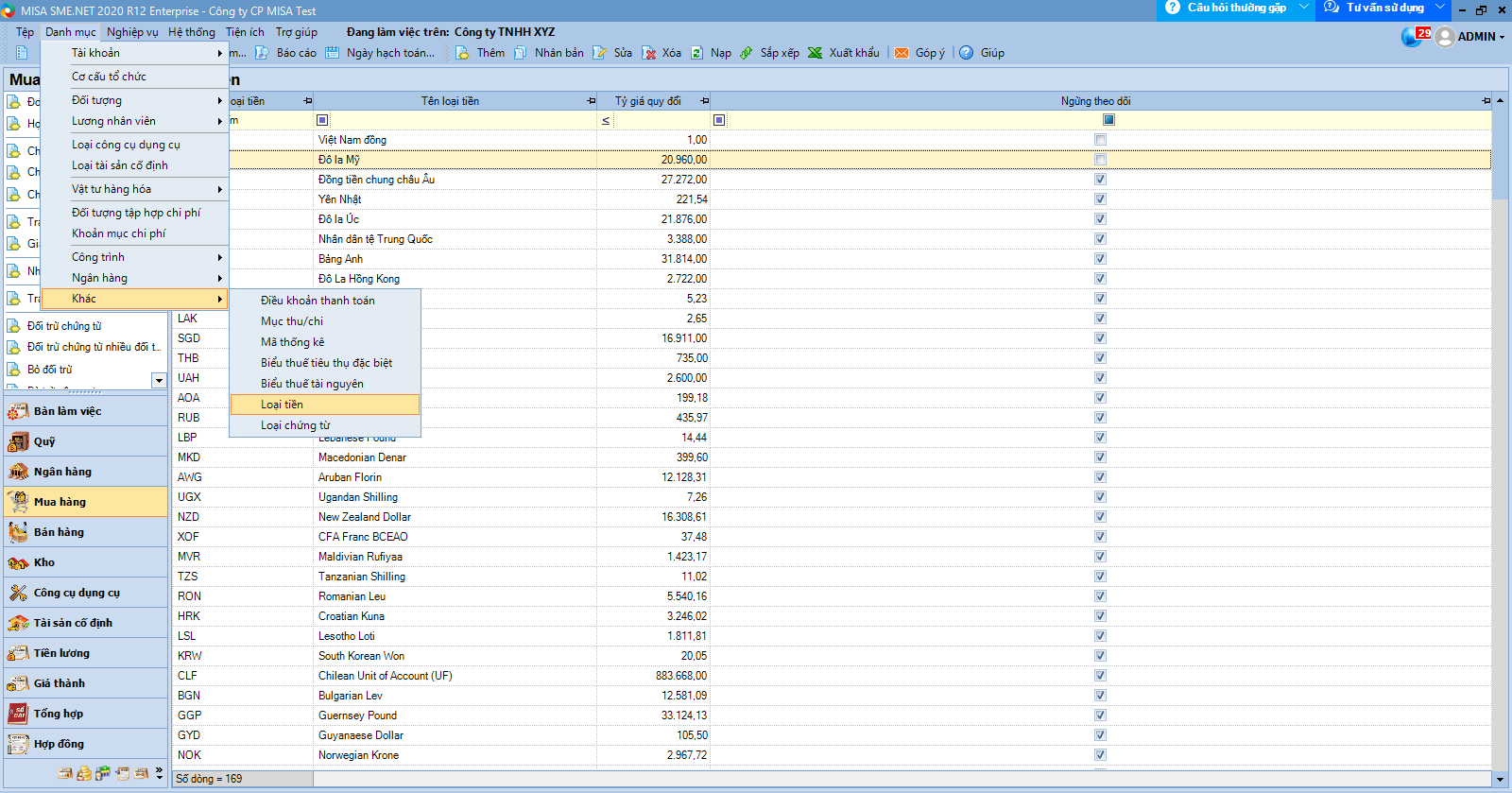The image size is (1512, 793).
Task: Uncheck Ngừng theo dõi for Đồng tiền chung châu Âu
Action: click(1100, 180)
